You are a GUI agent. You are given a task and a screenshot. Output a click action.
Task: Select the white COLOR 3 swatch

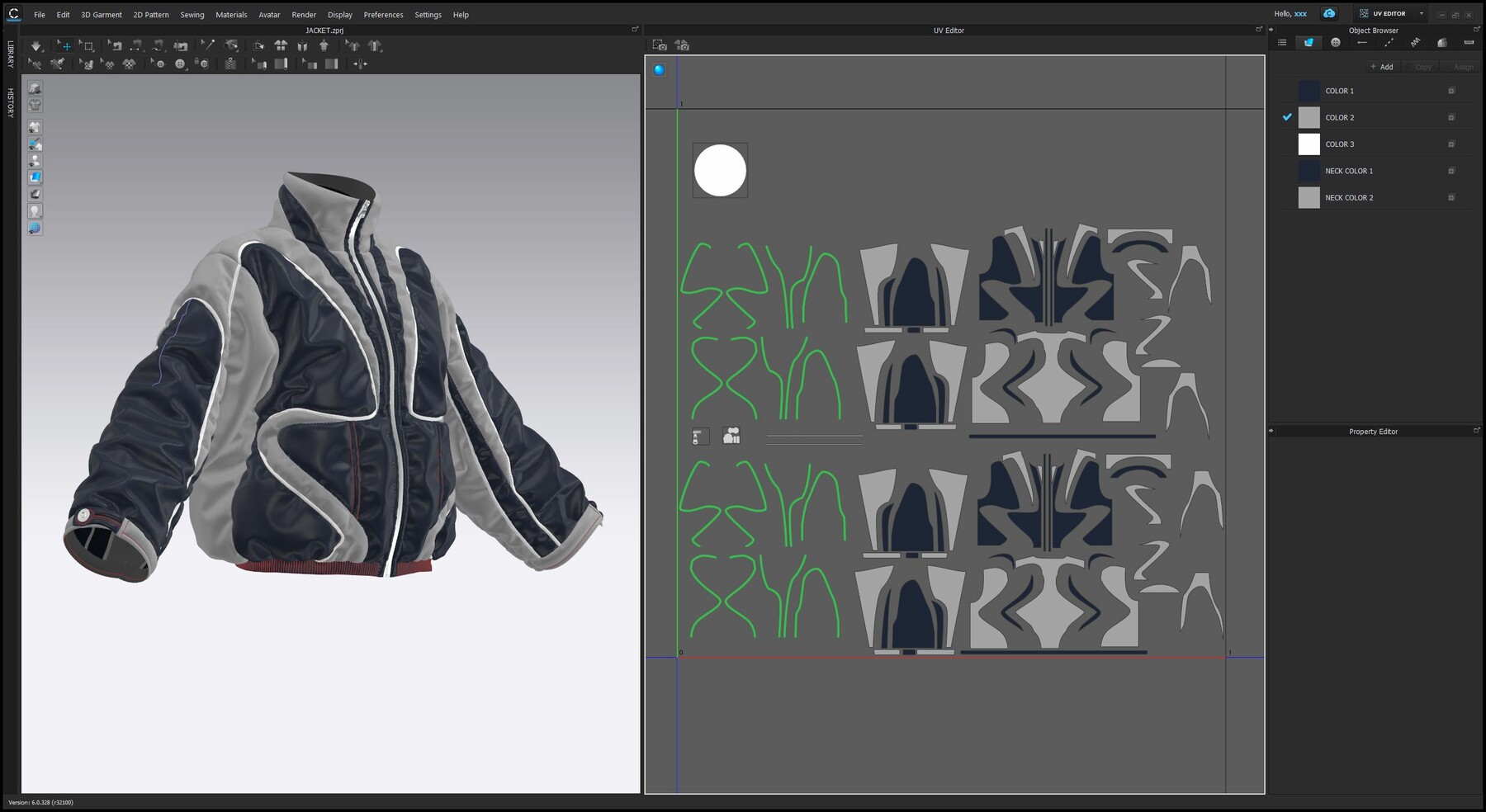click(x=1309, y=144)
